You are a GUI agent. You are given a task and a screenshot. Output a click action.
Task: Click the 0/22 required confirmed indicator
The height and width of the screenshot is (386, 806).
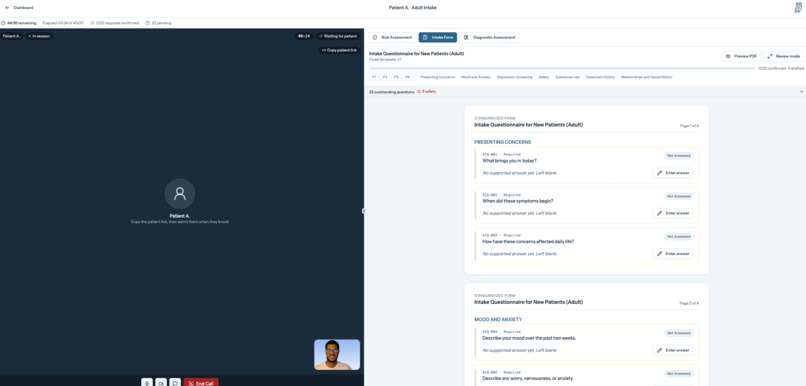tap(115, 23)
